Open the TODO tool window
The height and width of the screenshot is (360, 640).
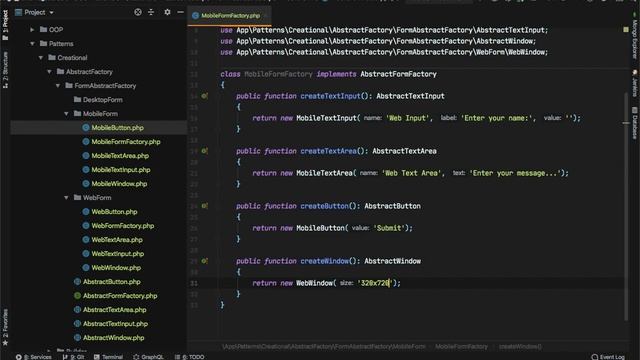[190, 357]
